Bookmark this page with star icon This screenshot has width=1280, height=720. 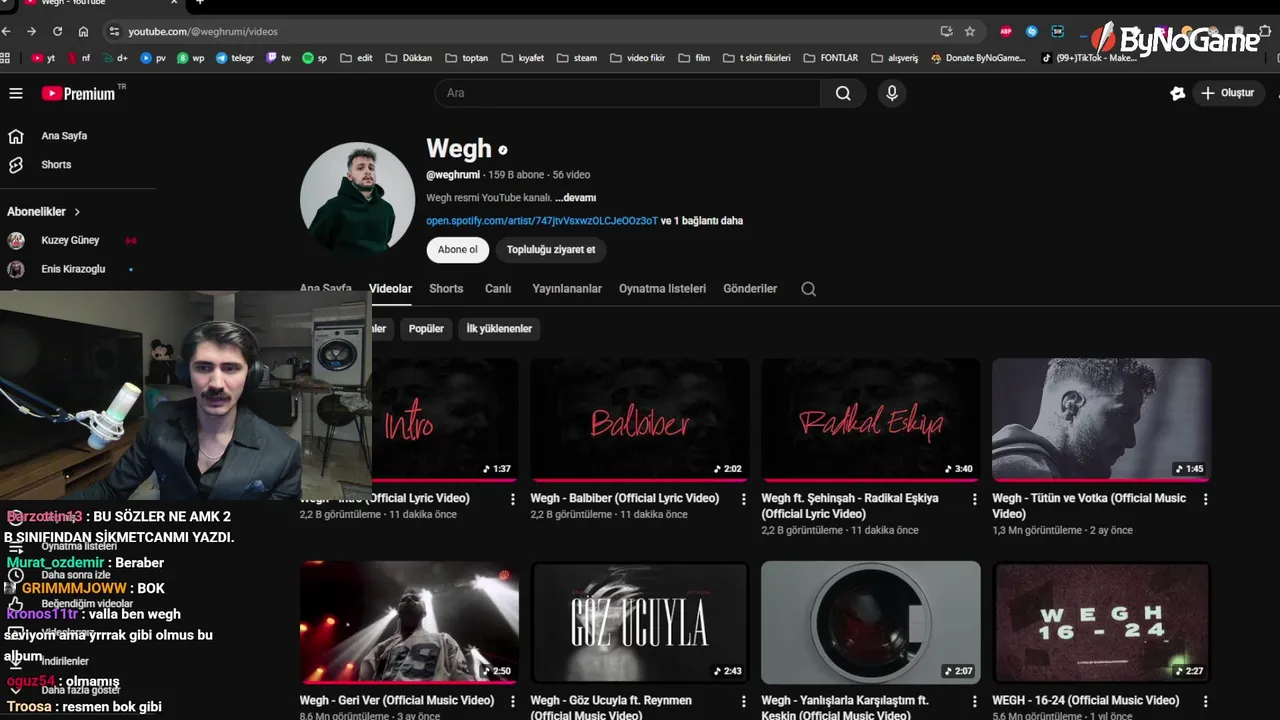970,32
